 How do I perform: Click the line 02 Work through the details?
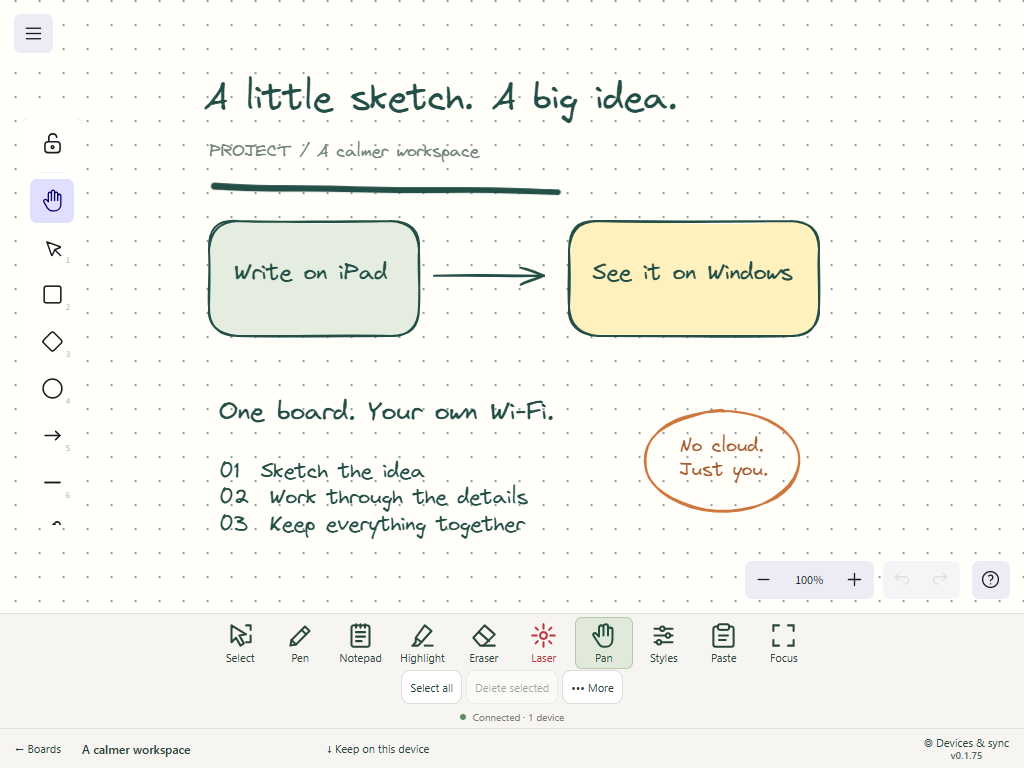[x=373, y=497]
